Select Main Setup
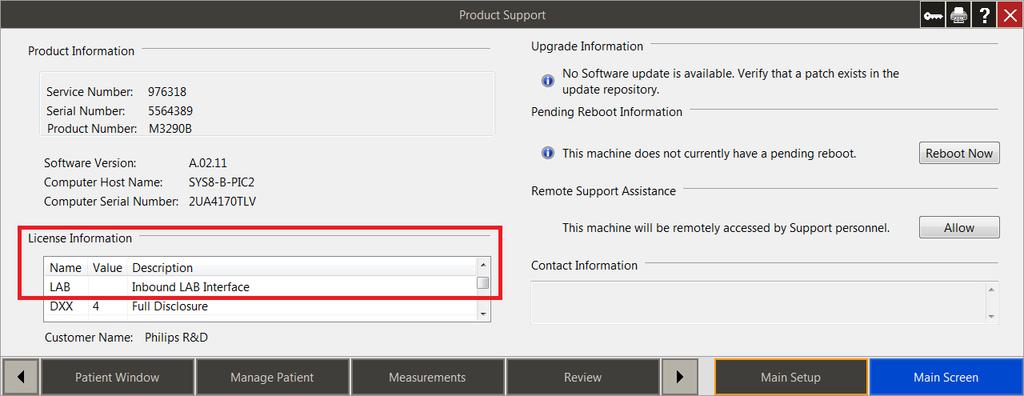This screenshot has width=1024, height=396. click(x=790, y=377)
